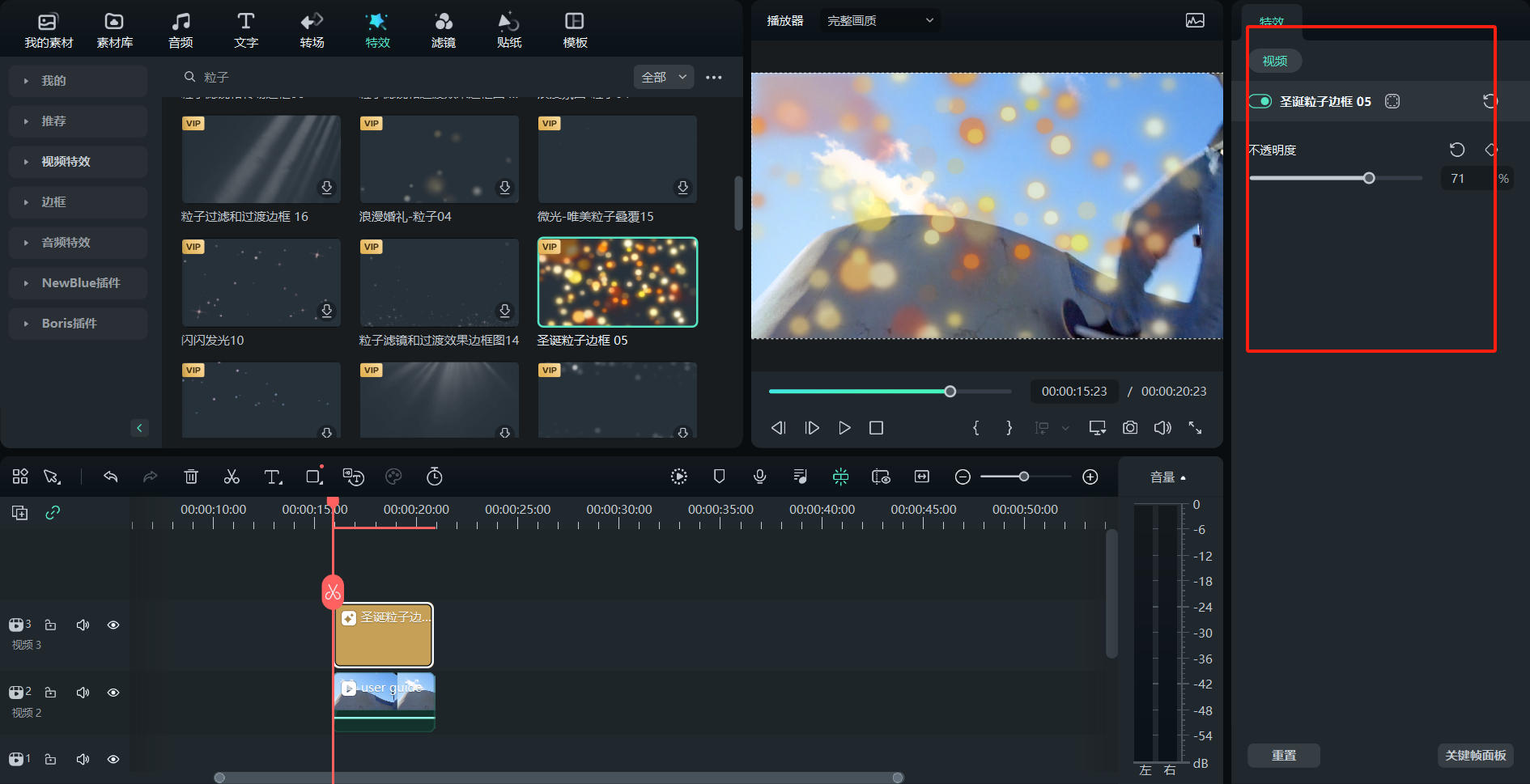Open the 全部 filter dropdown
The image size is (1530, 784).
pos(664,77)
